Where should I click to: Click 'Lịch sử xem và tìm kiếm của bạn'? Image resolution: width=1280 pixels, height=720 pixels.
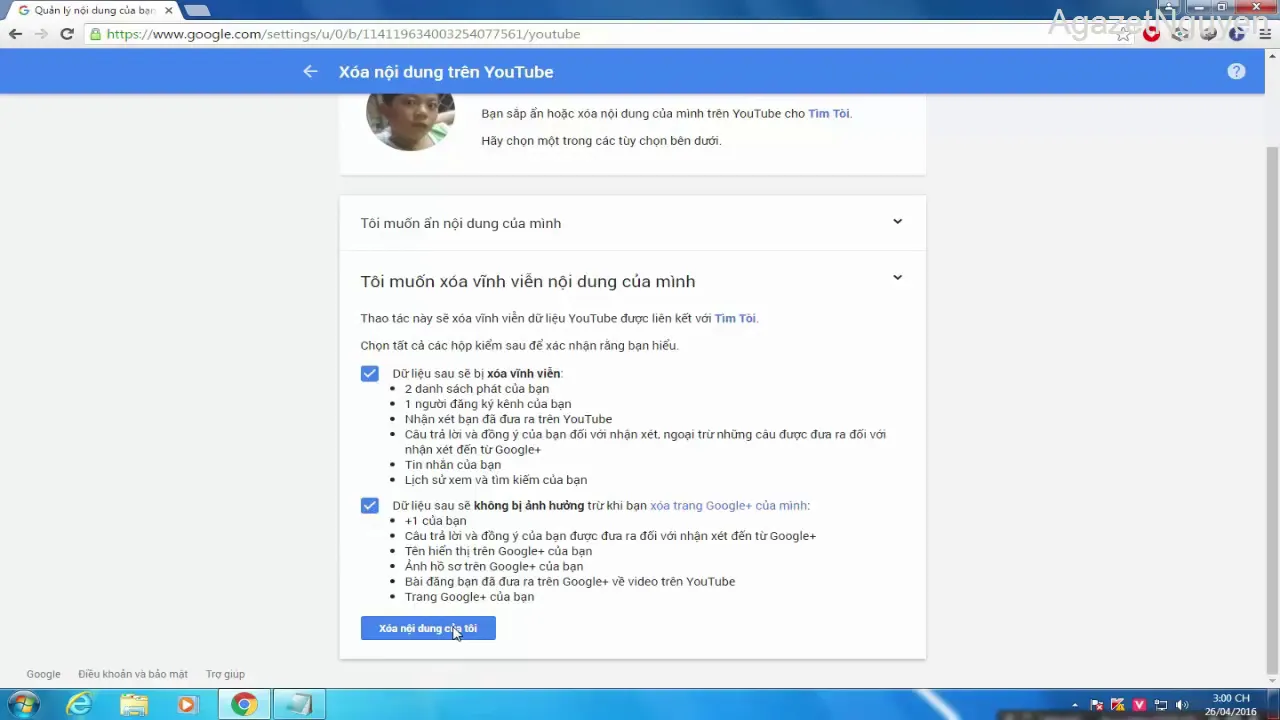(x=496, y=480)
